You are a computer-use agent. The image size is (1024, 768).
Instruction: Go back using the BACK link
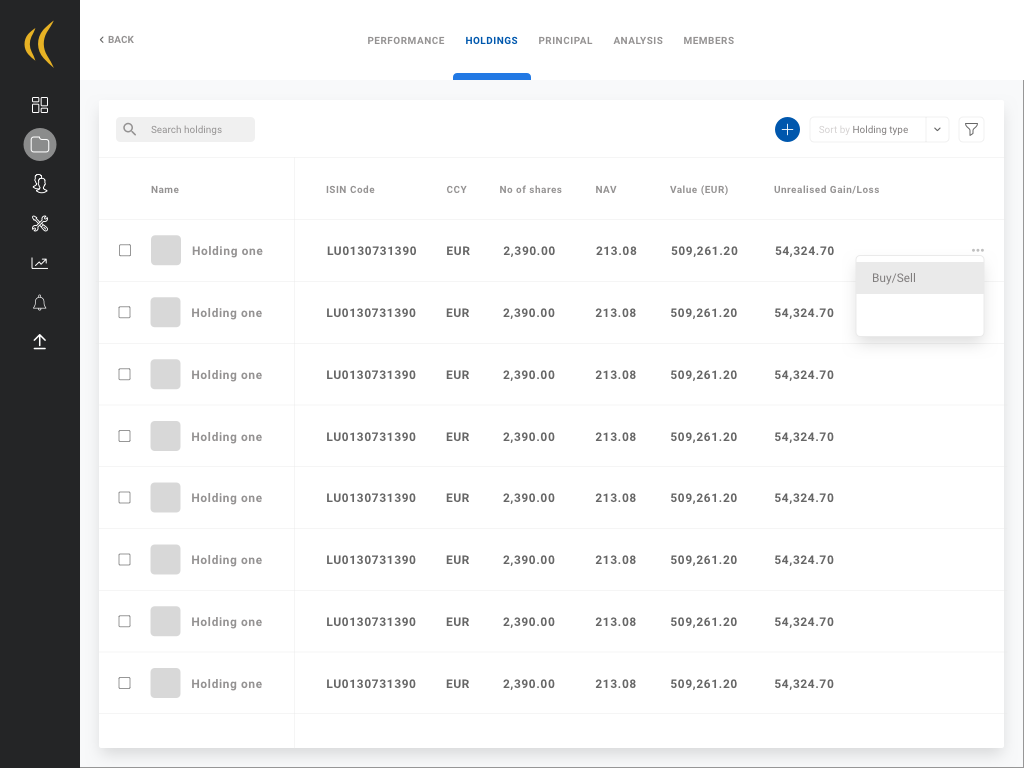(116, 40)
